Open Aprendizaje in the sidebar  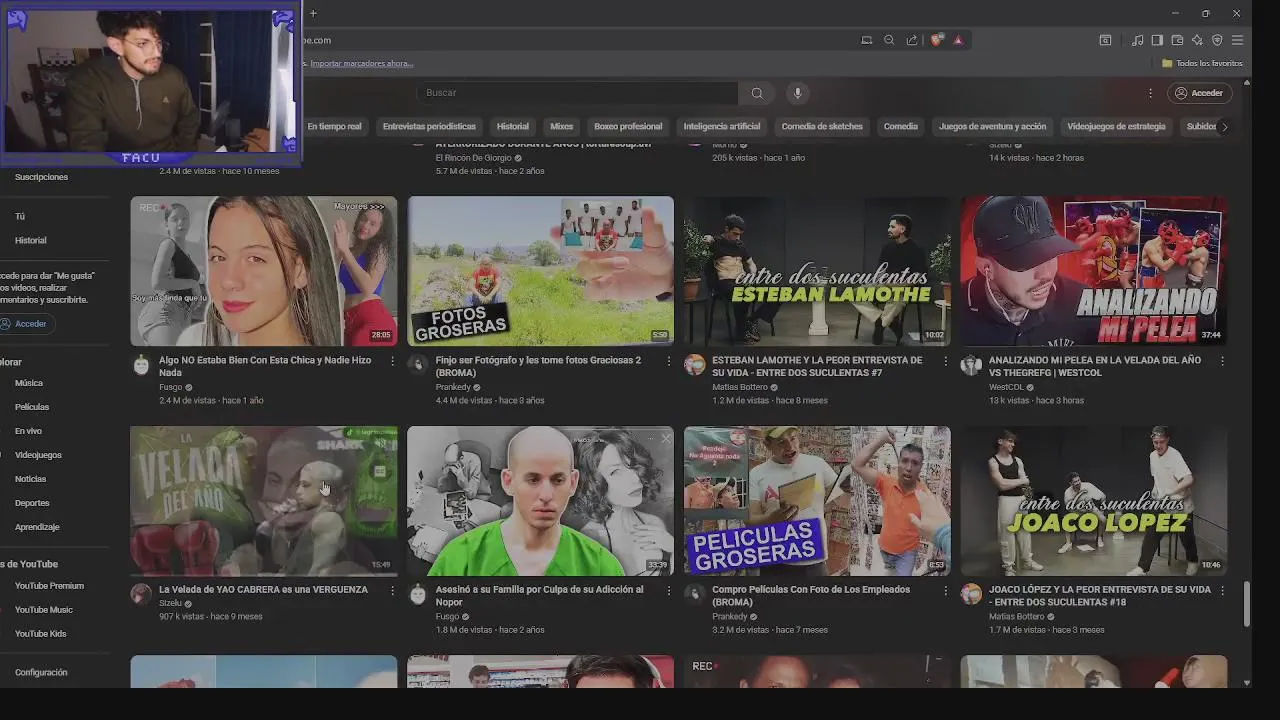tap(37, 527)
